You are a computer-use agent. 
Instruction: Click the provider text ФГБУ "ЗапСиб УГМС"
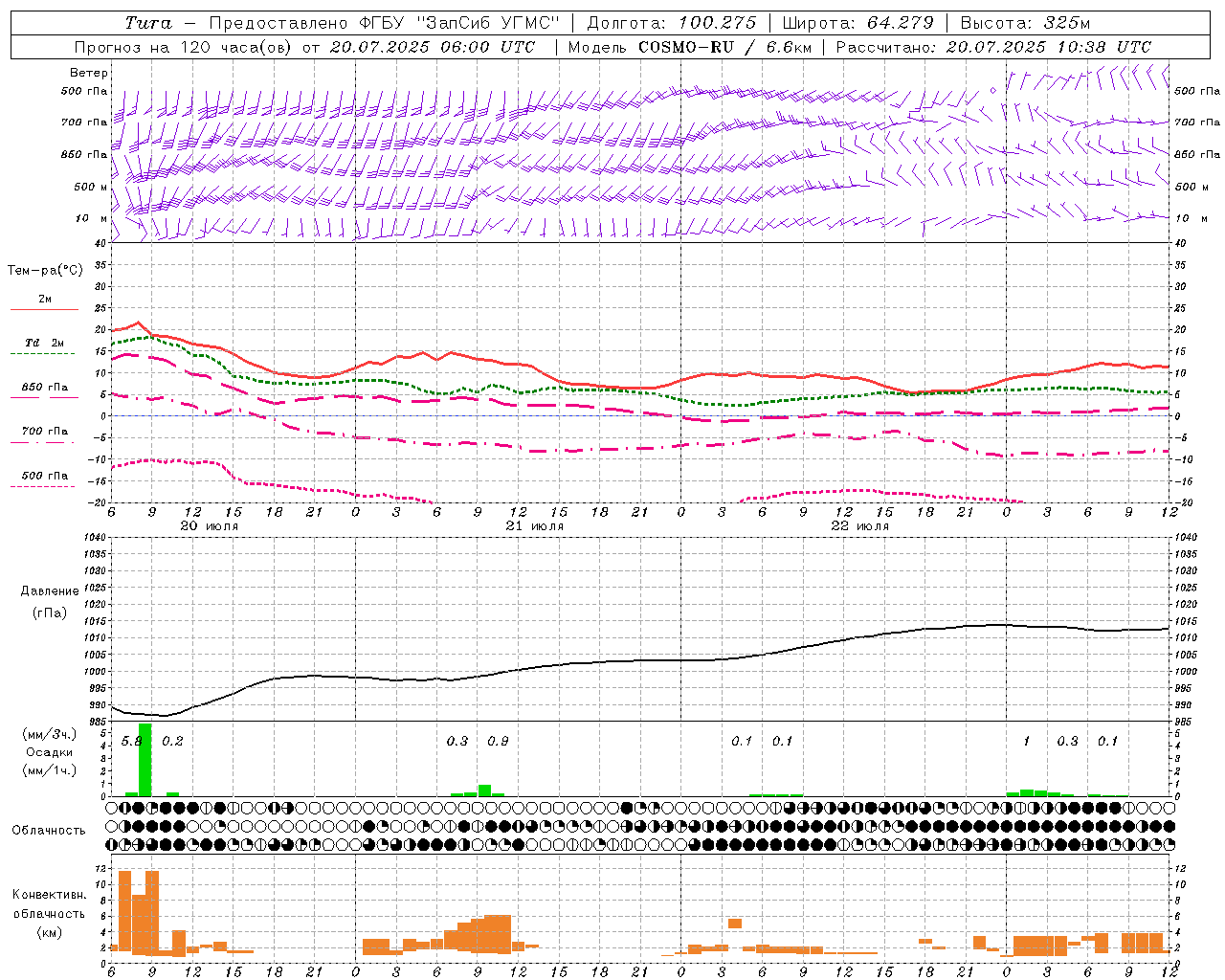(459, 23)
